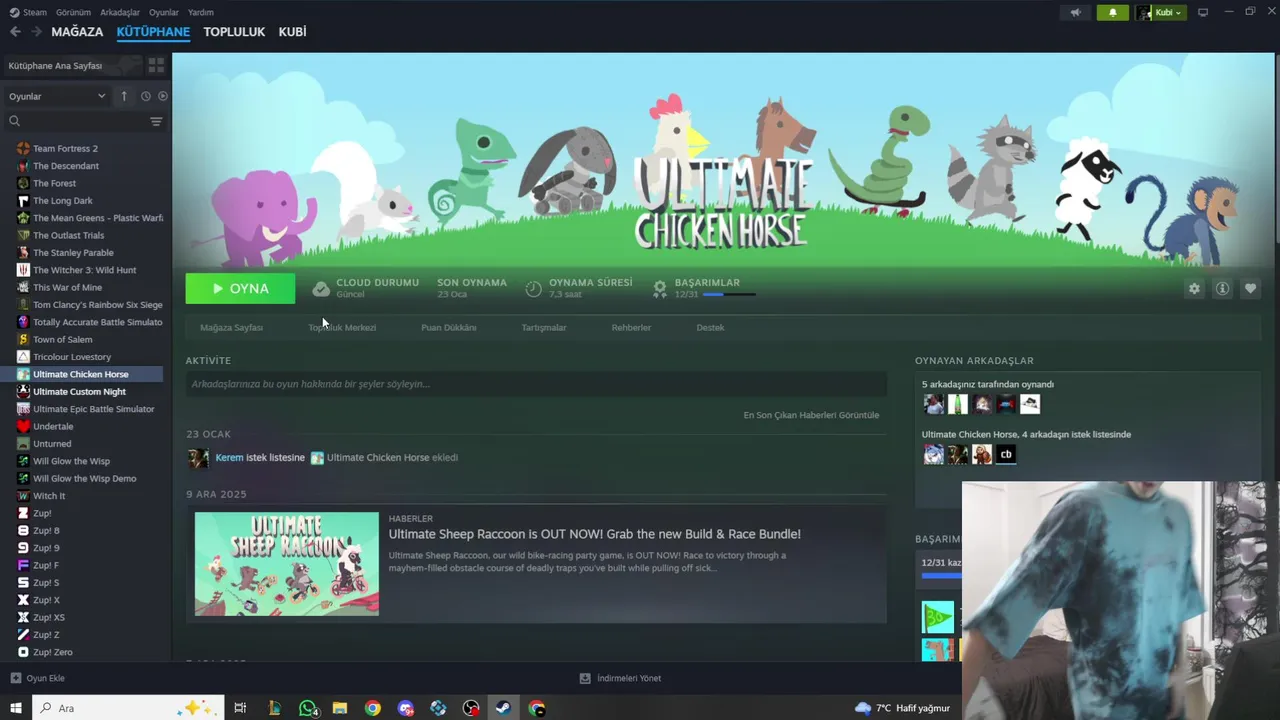Click the back navigation arrow
Viewport: 1280px width, 720px height.
(15, 32)
